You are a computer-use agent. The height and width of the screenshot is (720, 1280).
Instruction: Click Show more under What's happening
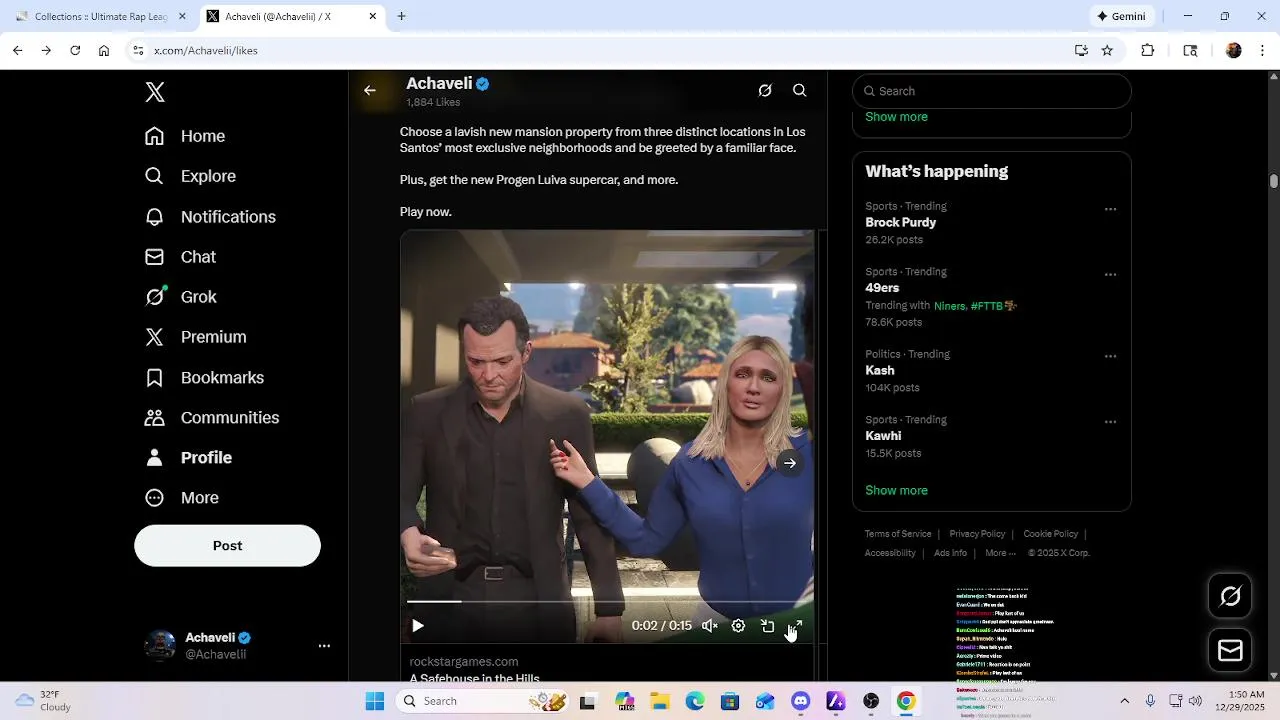click(896, 491)
